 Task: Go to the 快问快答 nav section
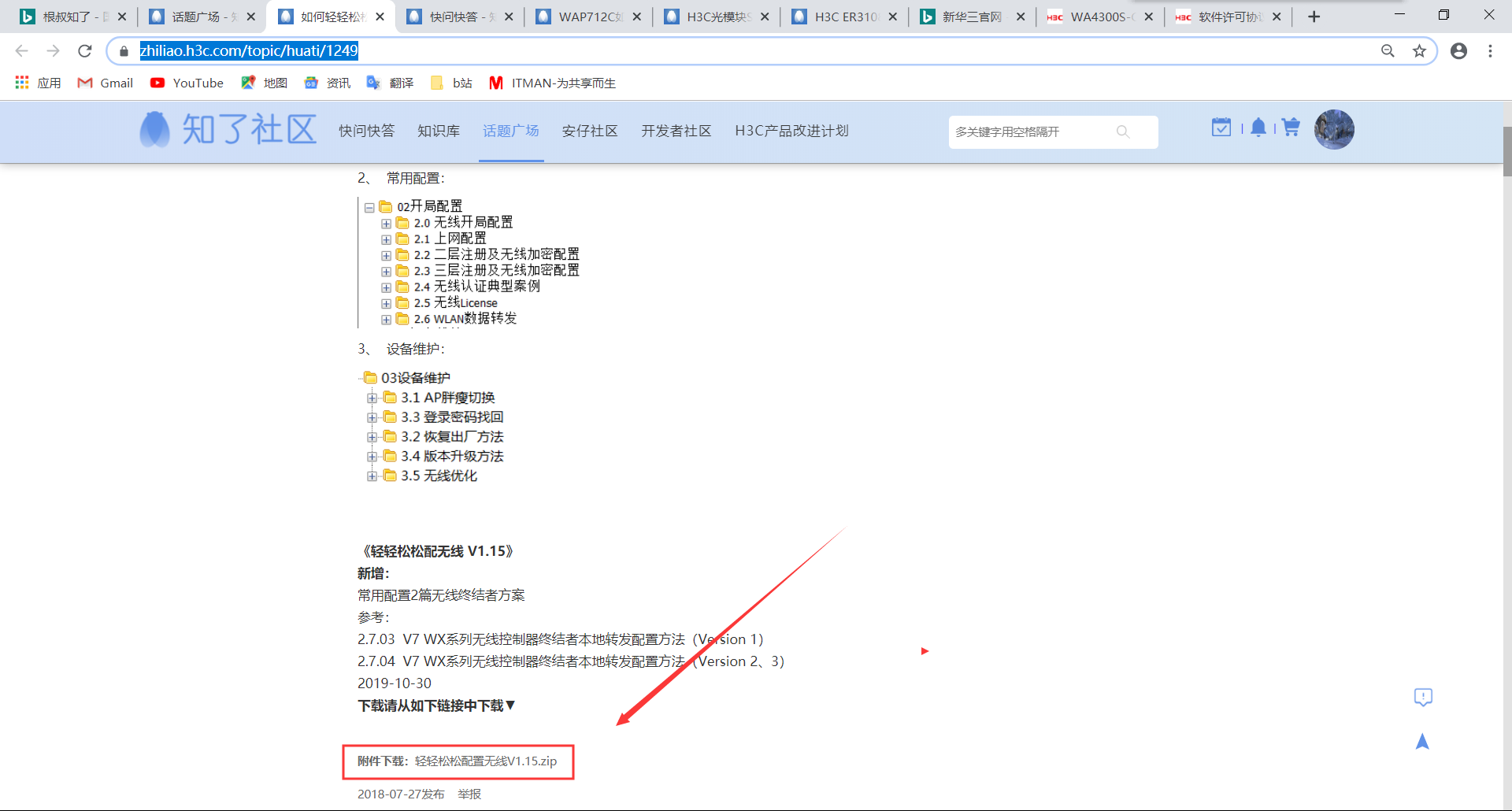[367, 131]
